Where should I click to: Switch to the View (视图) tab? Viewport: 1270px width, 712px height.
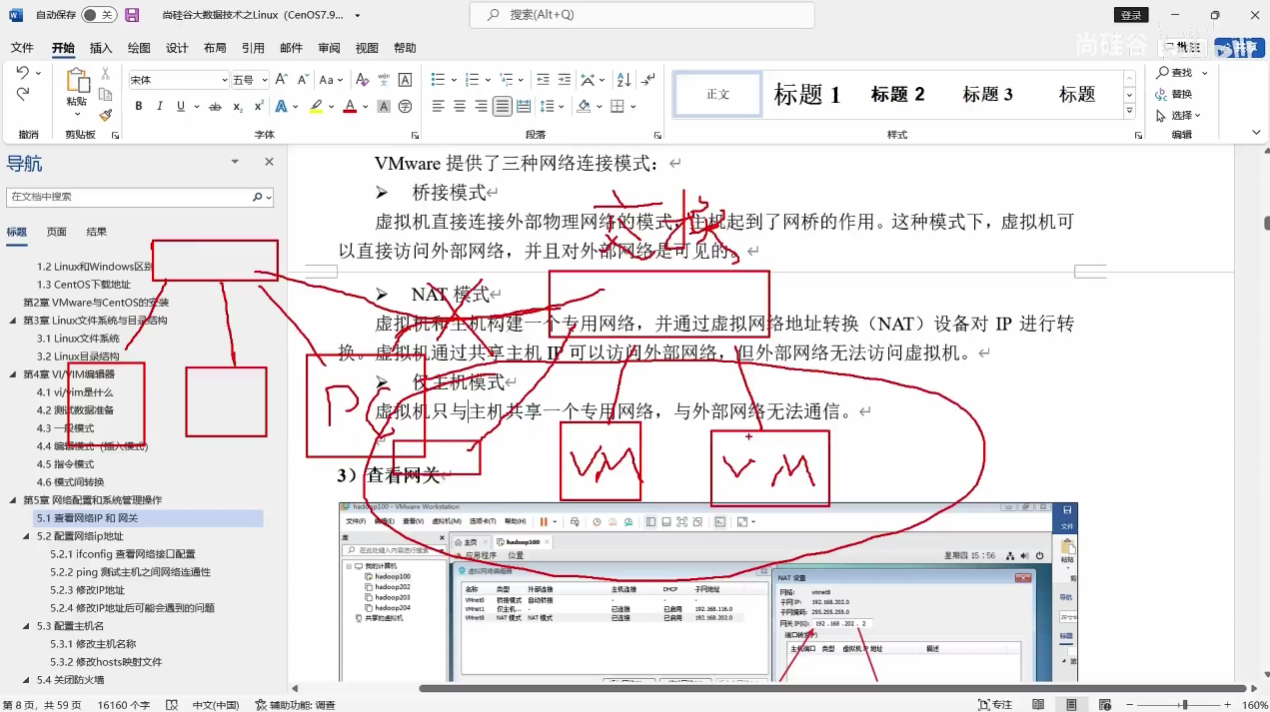(x=367, y=48)
